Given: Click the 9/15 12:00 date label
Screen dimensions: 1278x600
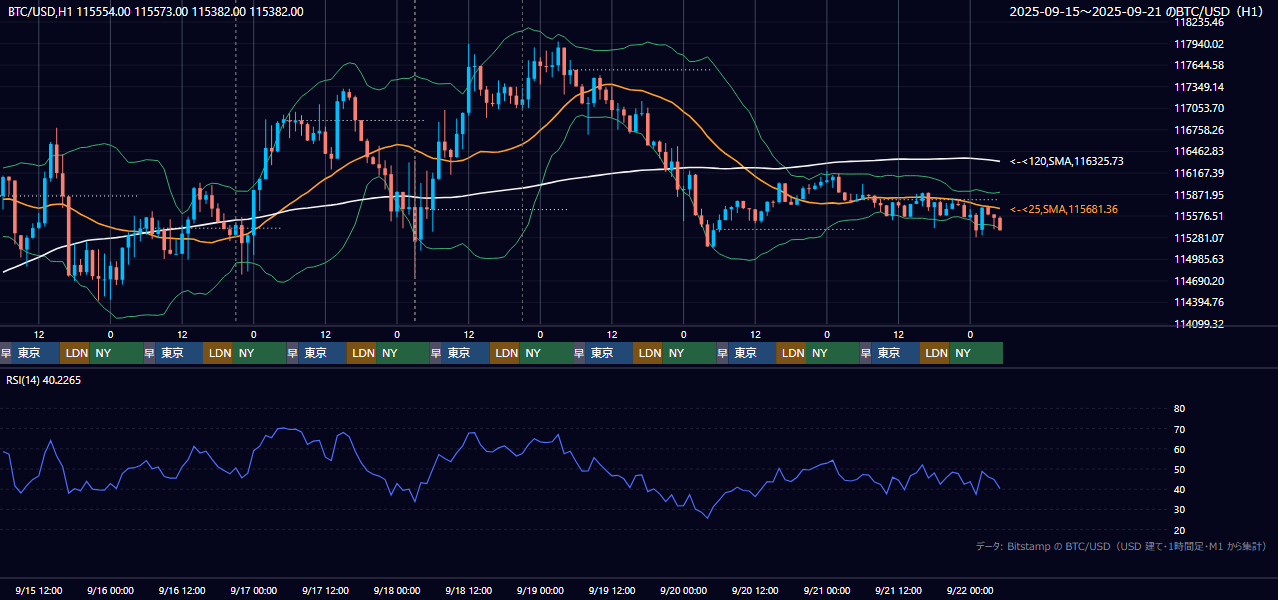Looking at the screenshot, I should click(39, 591).
